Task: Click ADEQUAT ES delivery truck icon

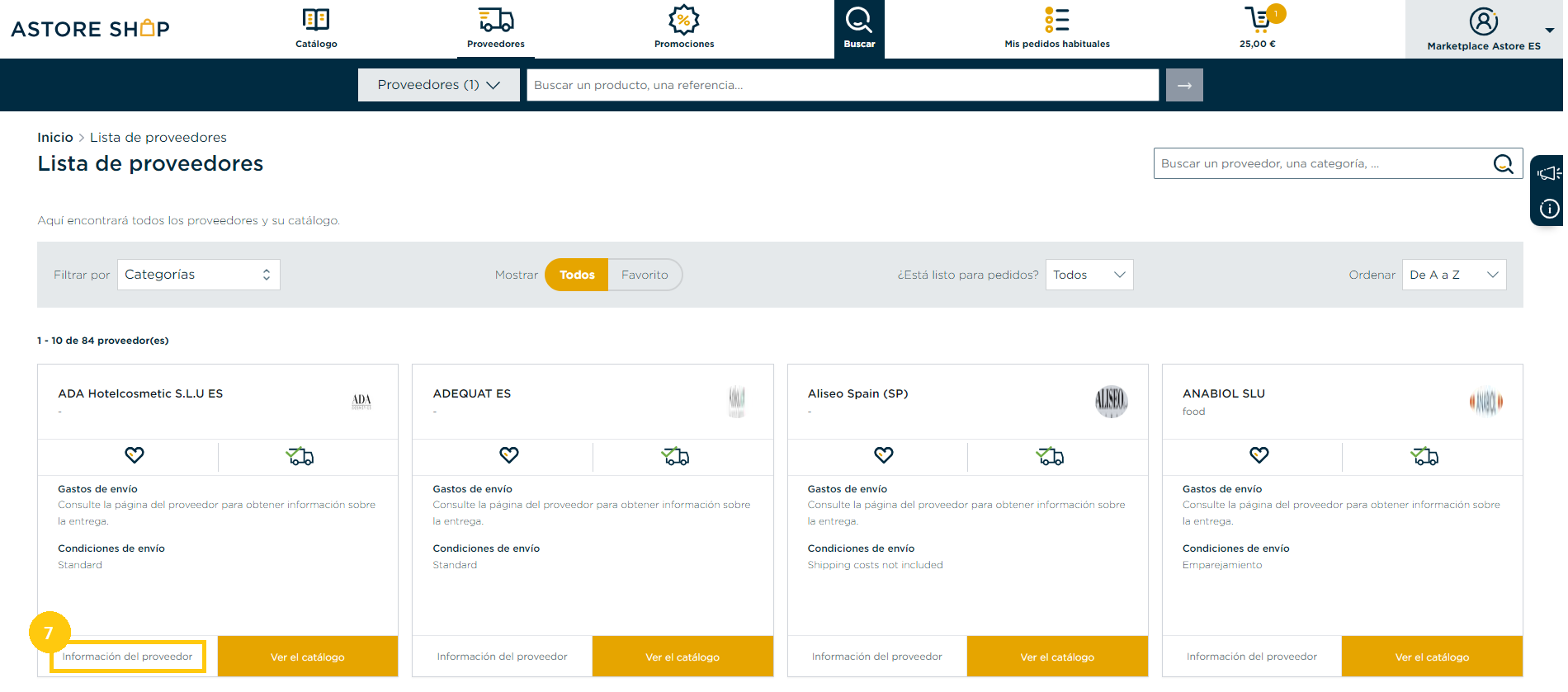Action: (x=675, y=456)
